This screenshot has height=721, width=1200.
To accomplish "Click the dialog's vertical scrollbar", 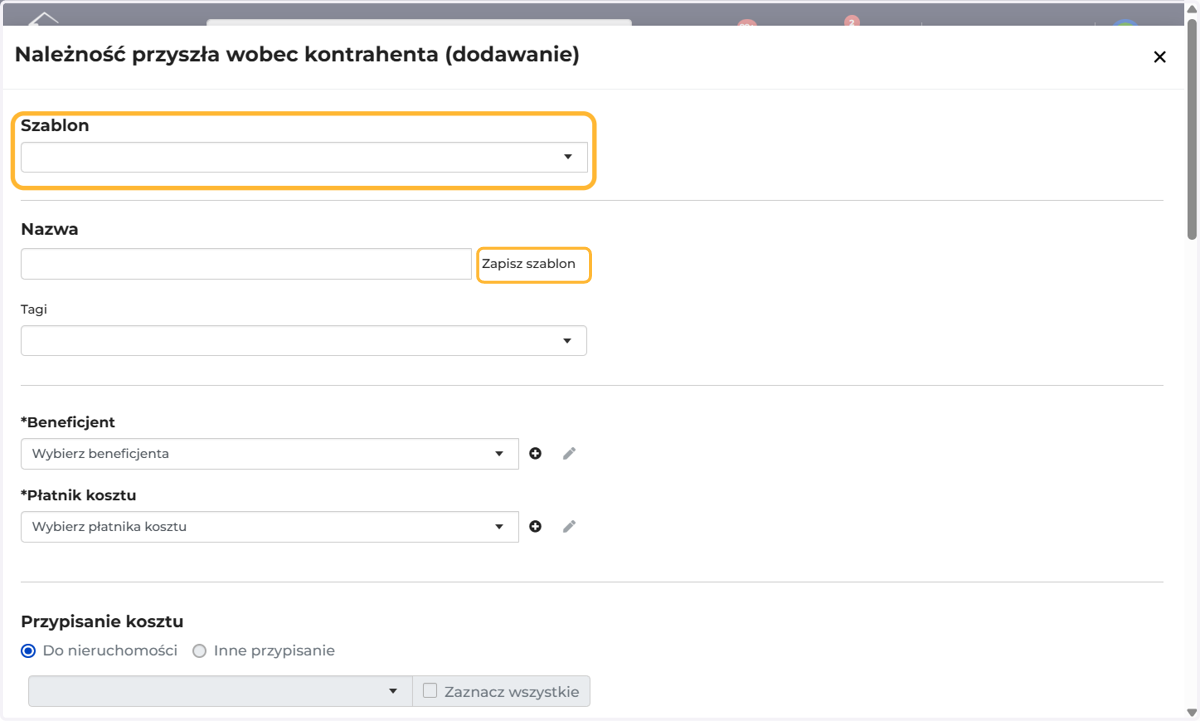I will tap(1191, 130).
